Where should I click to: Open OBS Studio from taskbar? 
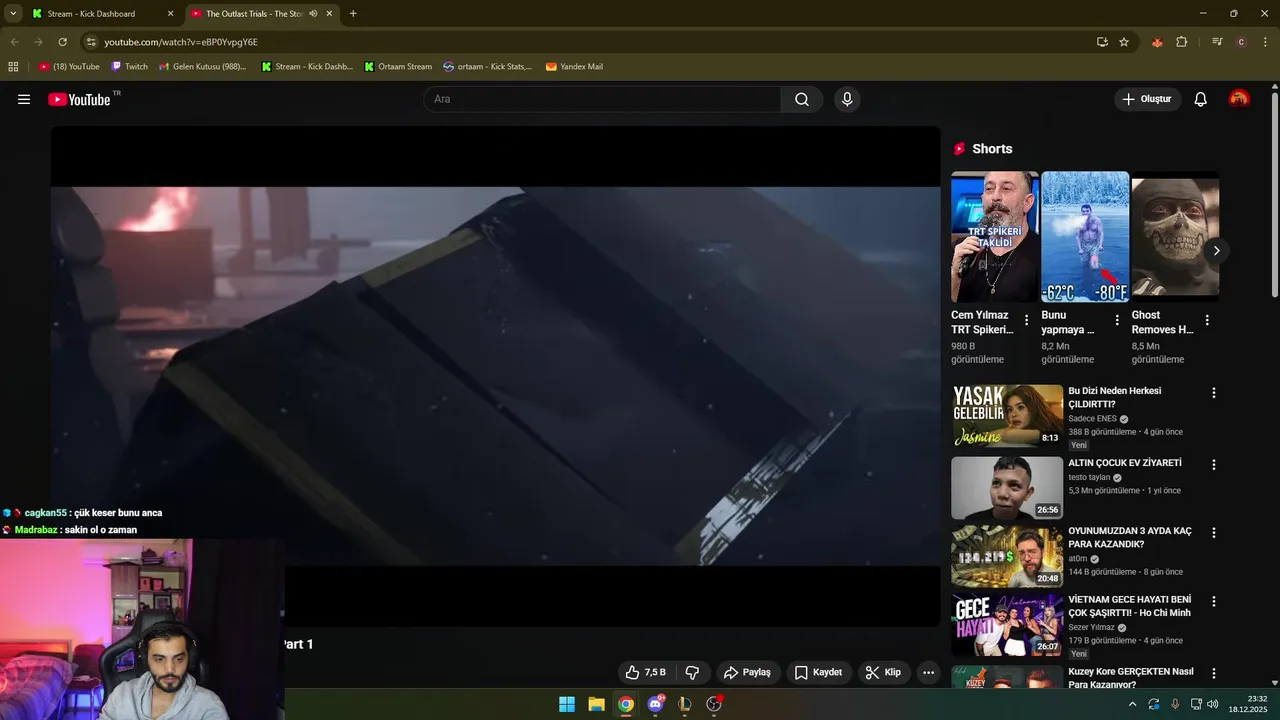pyautogui.click(x=714, y=704)
